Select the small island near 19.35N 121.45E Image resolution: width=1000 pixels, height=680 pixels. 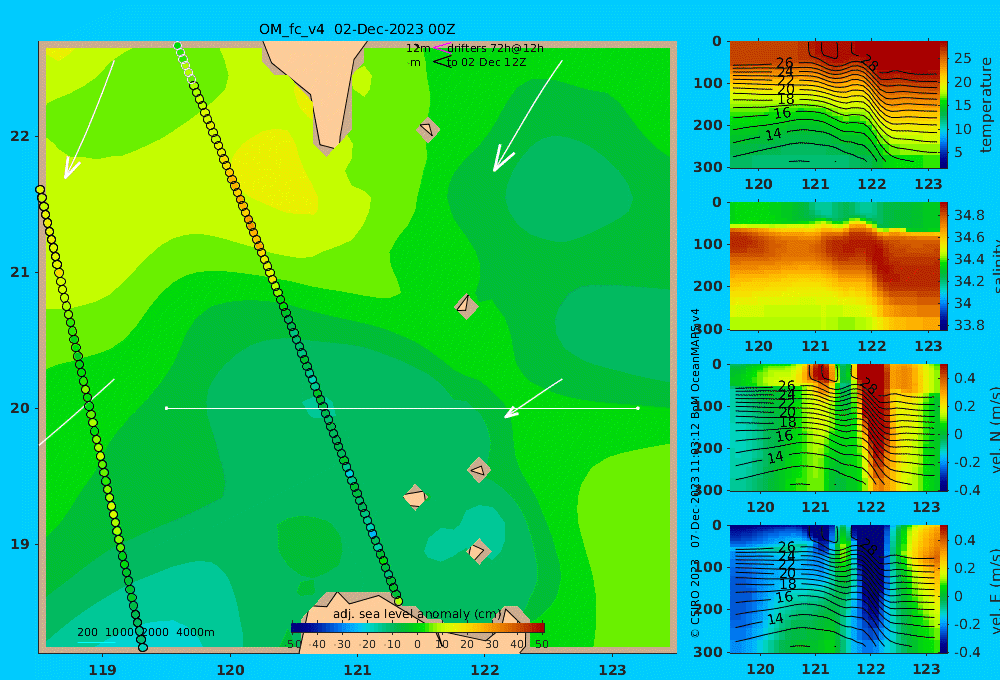coord(415,497)
